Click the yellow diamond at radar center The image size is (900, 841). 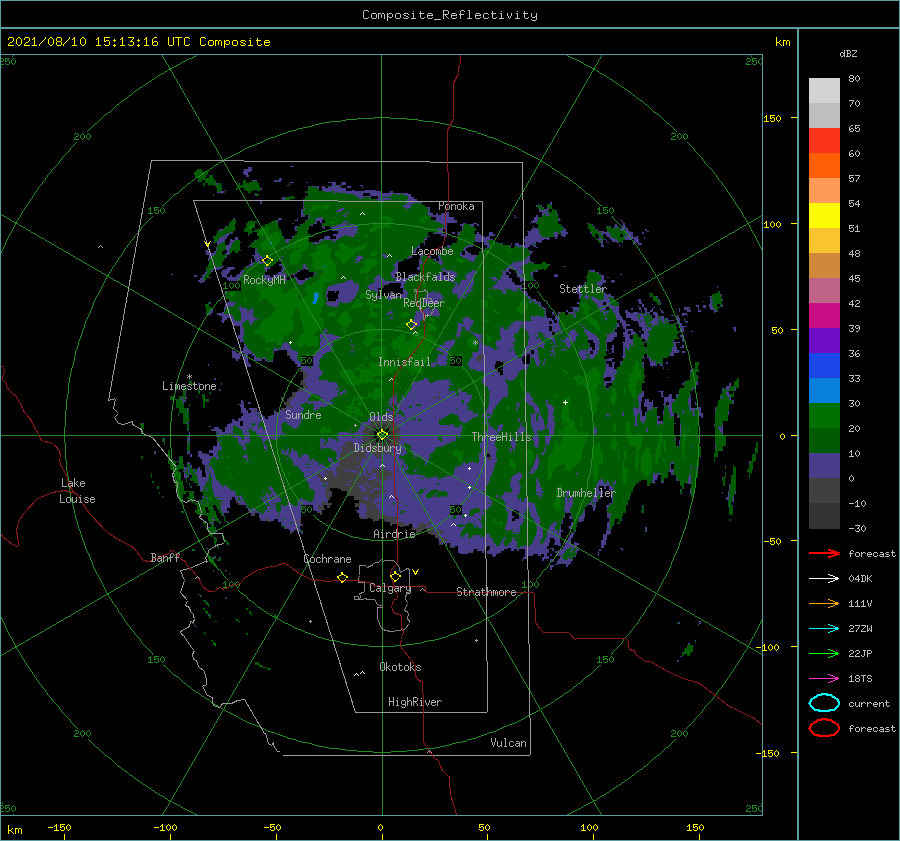(382, 435)
